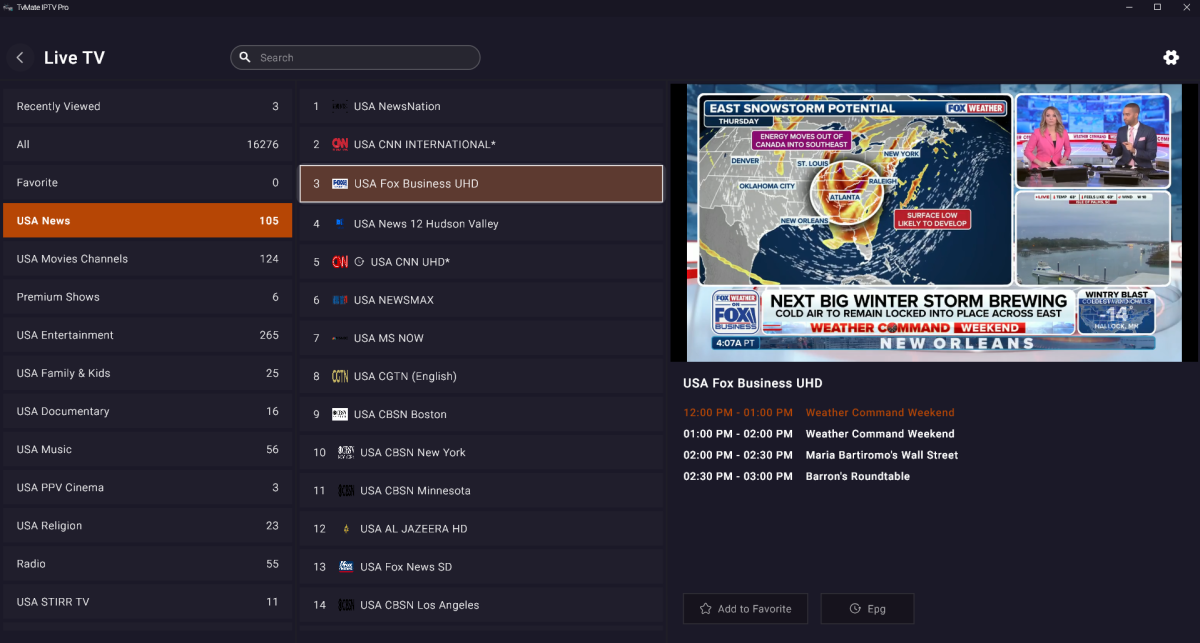Click the CNN logo of CNN INTERNATIONAL

[340, 145]
